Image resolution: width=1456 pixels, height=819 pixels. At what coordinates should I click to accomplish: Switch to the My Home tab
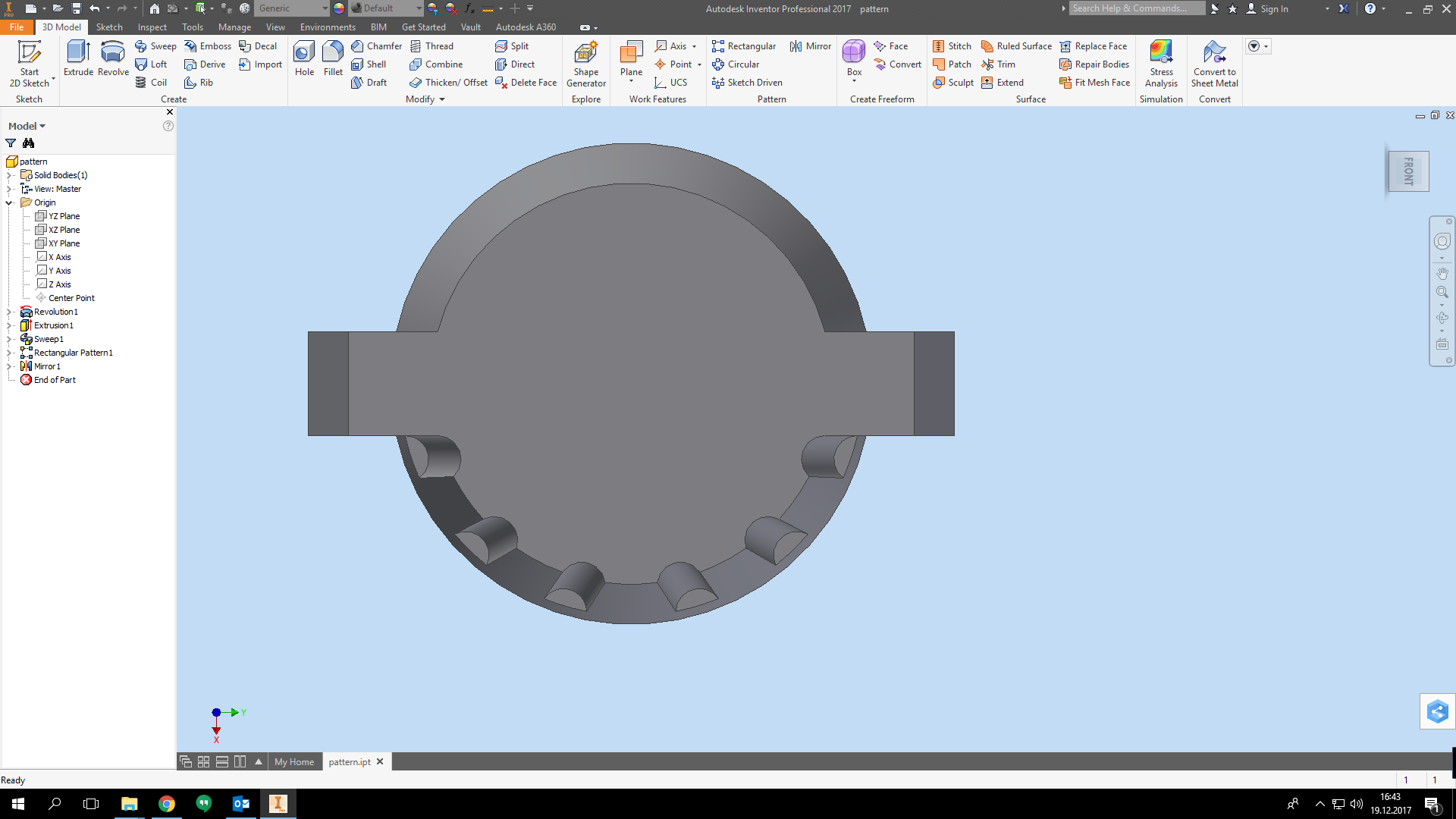point(294,761)
